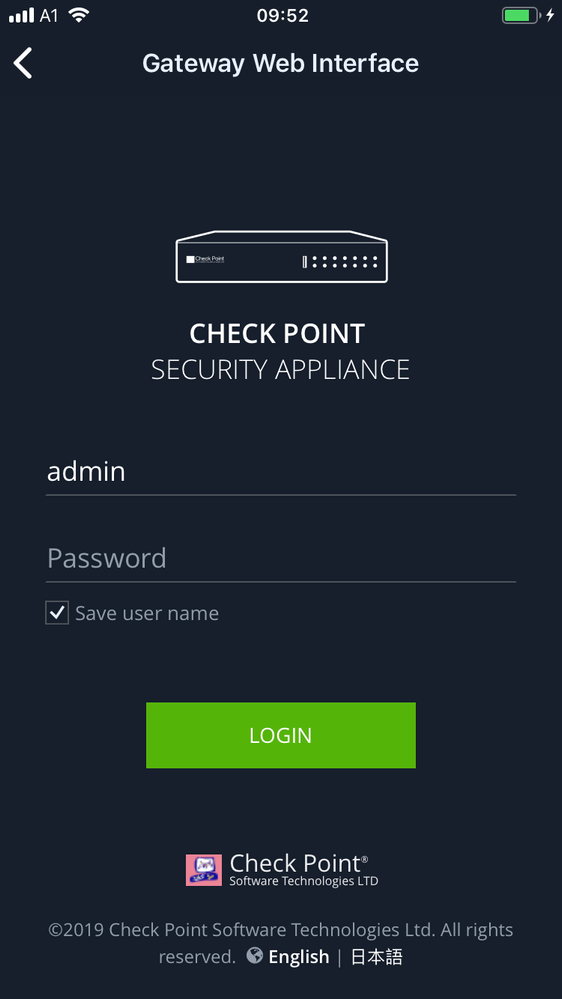This screenshot has width=562, height=999.
Task: Tap the cellular signal bars icon
Action: (21, 15)
